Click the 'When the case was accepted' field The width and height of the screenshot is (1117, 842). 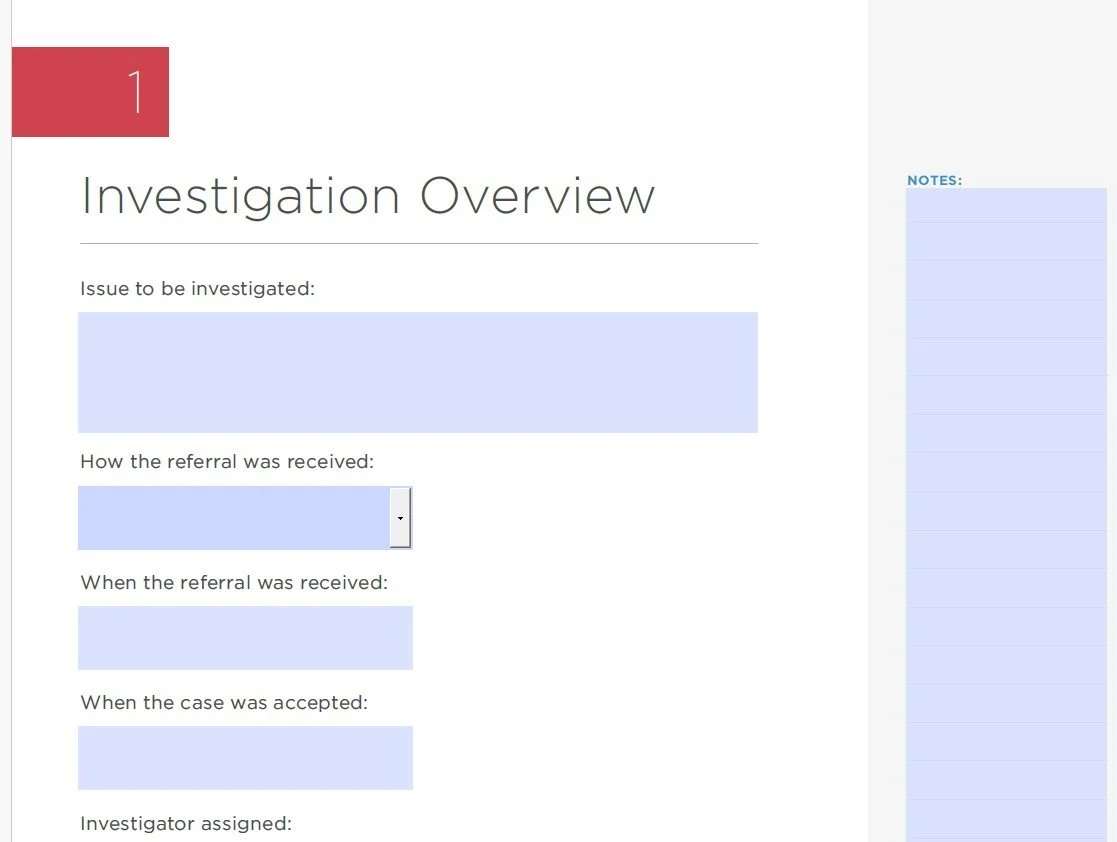point(245,757)
